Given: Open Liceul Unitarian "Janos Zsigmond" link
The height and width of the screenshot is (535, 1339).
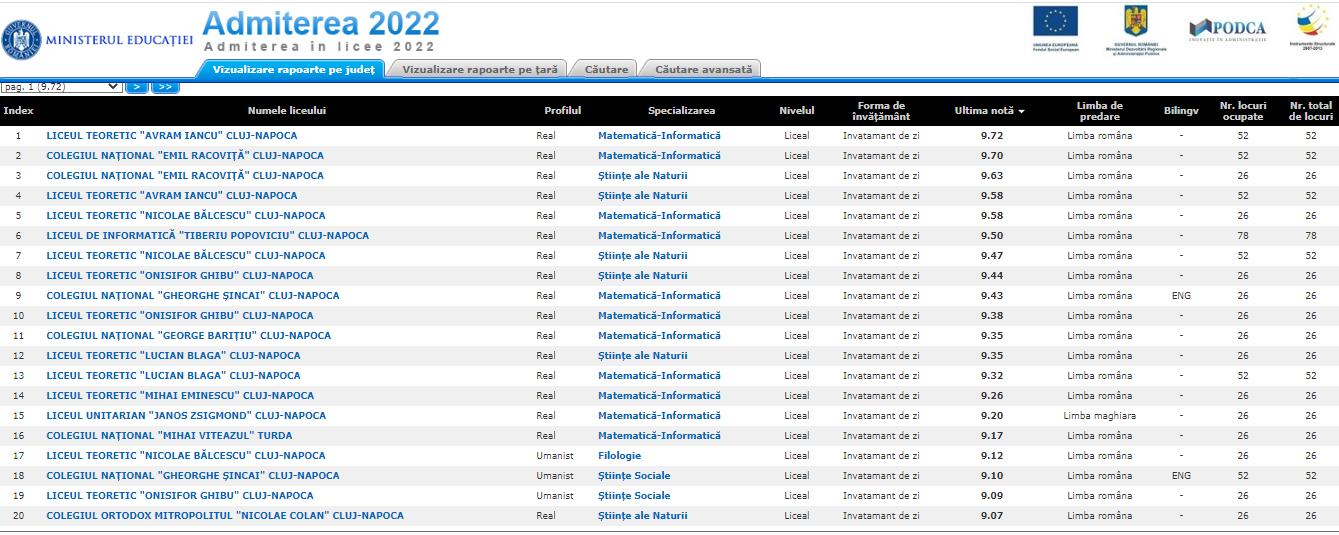Looking at the screenshot, I should [x=186, y=416].
